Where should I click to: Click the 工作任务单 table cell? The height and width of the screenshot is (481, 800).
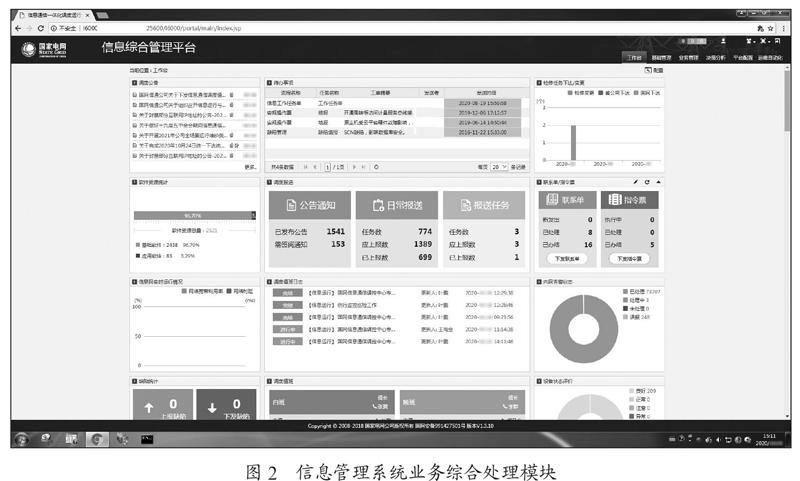(x=331, y=104)
